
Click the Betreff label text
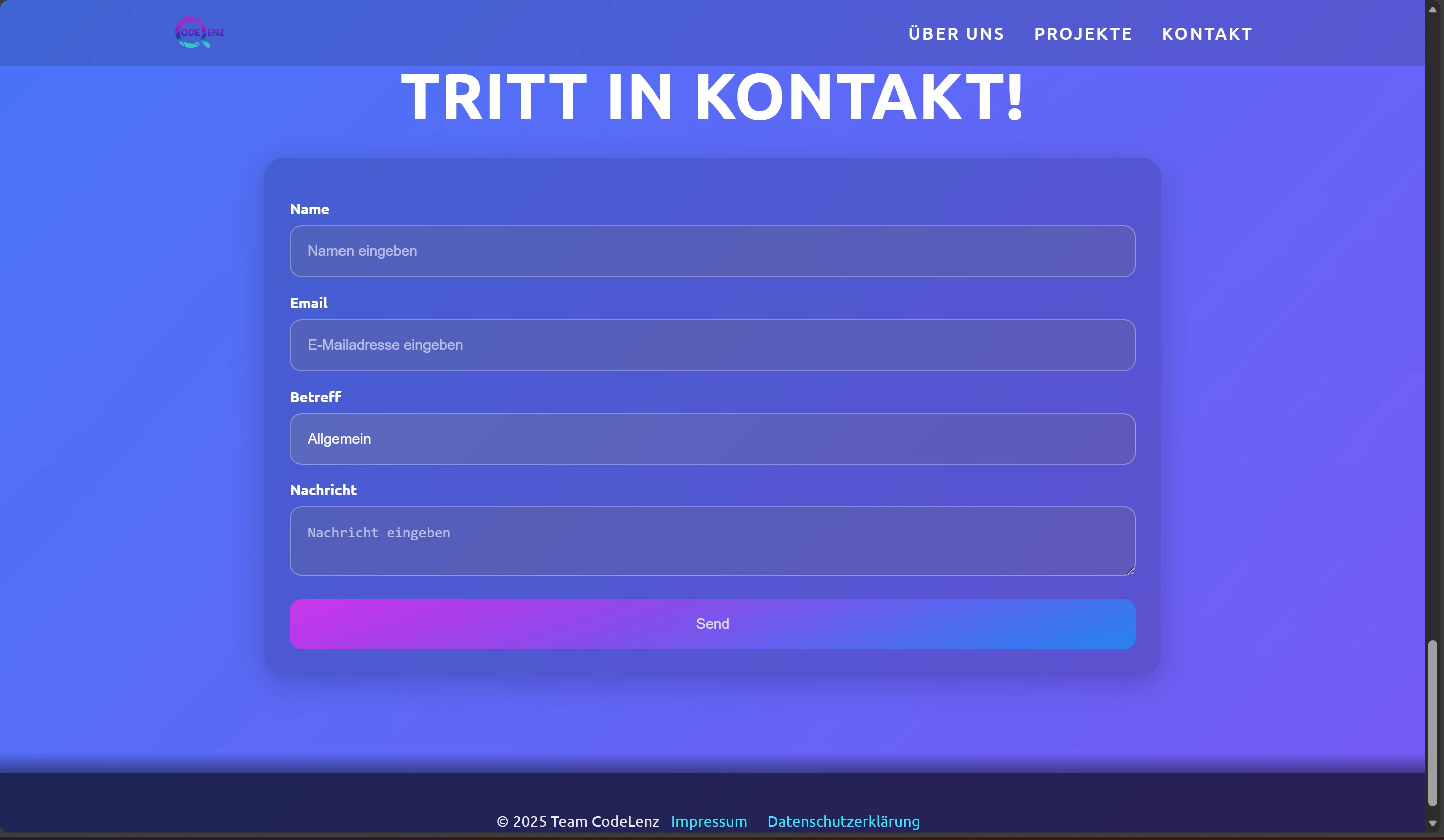[315, 398]
